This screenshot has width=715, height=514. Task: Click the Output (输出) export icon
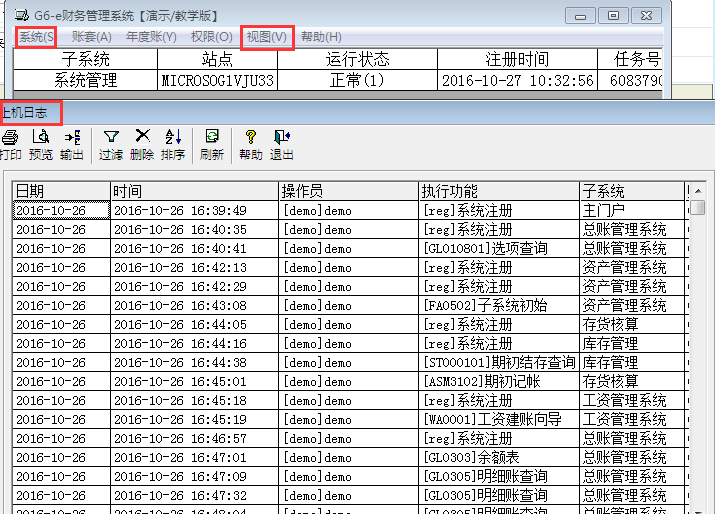click(x=72, y=145)
